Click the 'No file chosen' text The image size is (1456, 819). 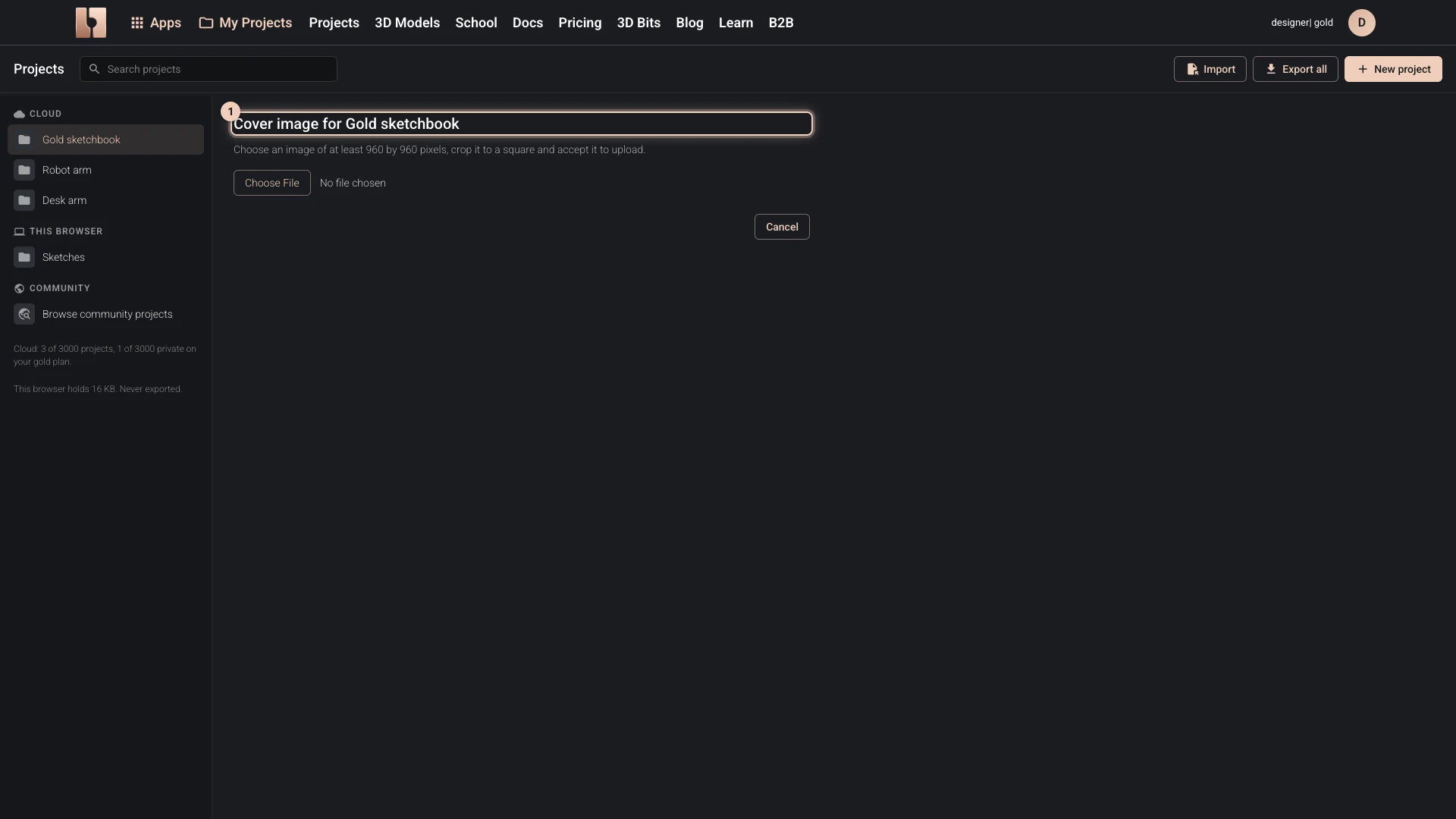353,183
